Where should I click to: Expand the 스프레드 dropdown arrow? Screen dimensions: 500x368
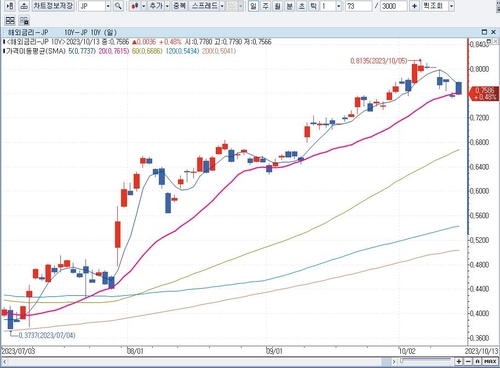click(222, 6)
